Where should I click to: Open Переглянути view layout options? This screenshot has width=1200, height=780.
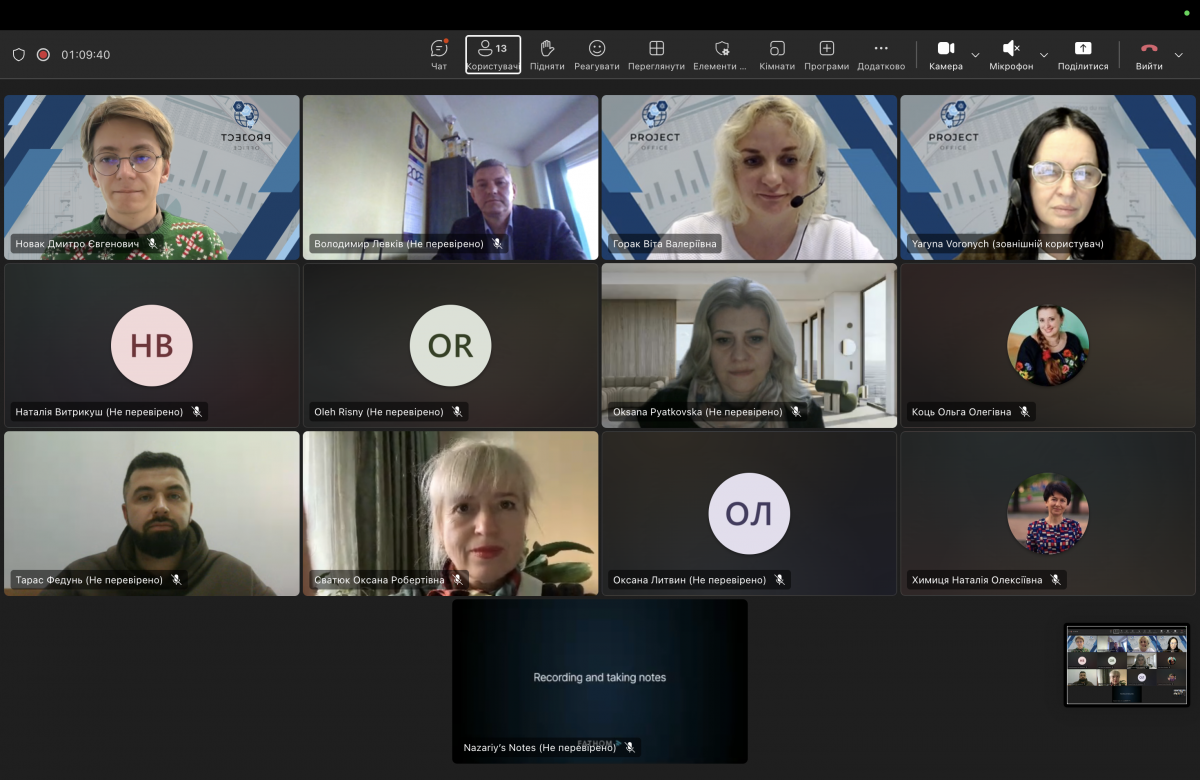pos(656,54)
